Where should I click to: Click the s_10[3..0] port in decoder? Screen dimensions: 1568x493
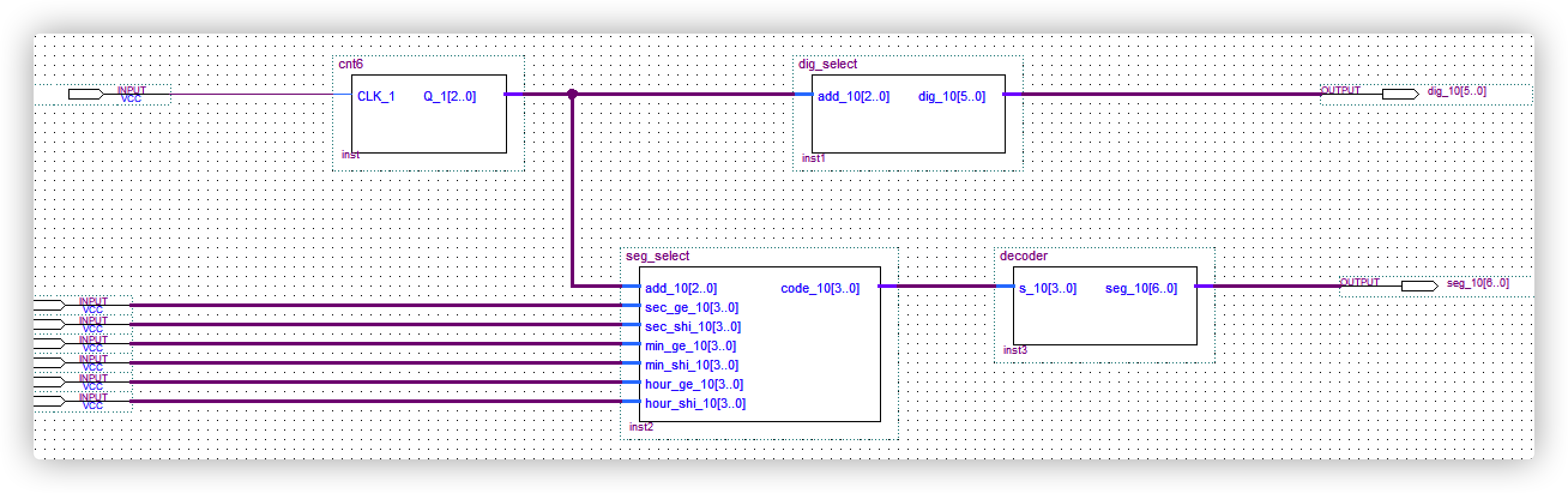(x=1047, y=288)
